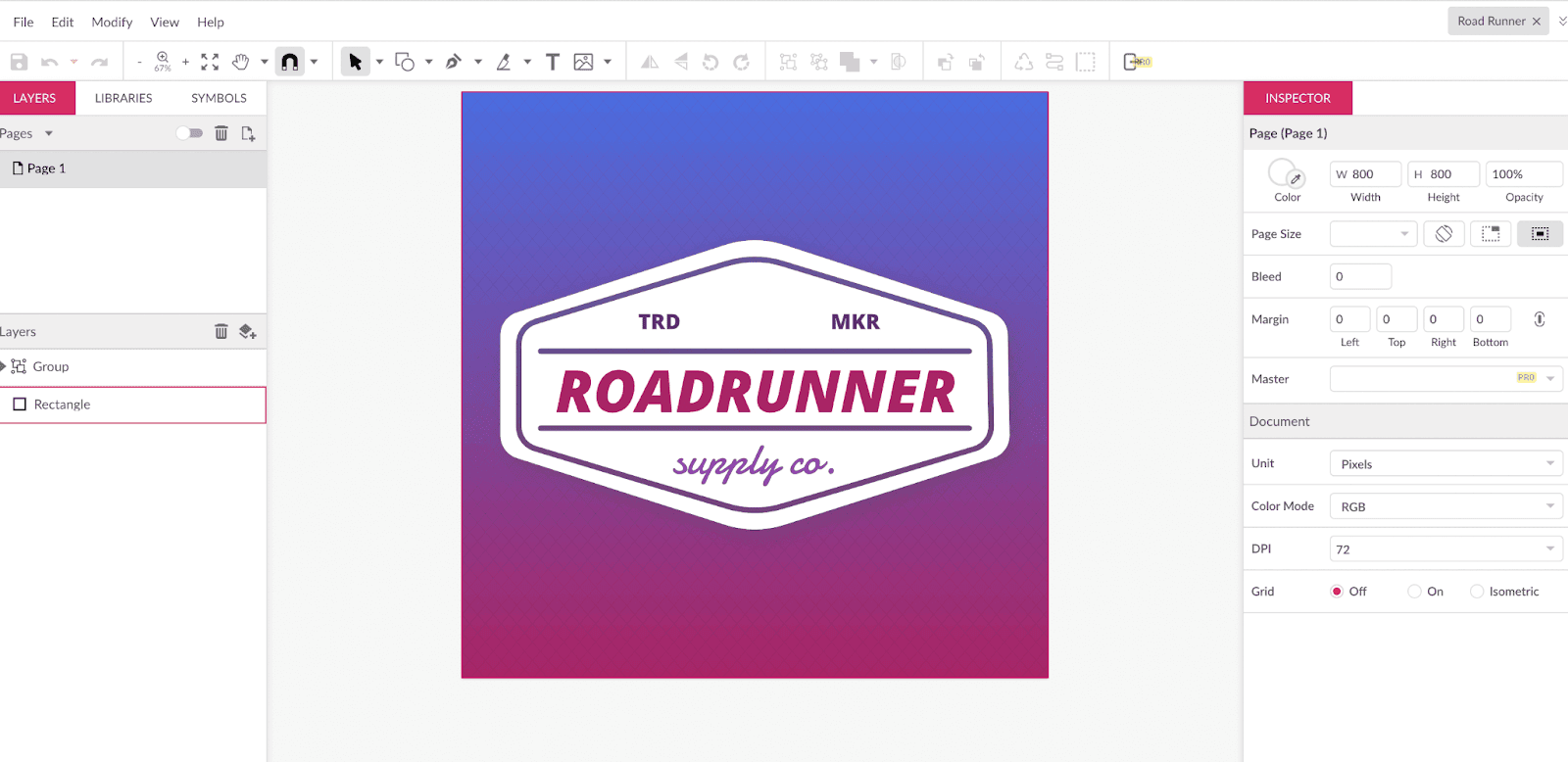Viewport: 1568px width, 762px height.
Task: Click the Insert Image tool
Action: click(x=583, y=62)
